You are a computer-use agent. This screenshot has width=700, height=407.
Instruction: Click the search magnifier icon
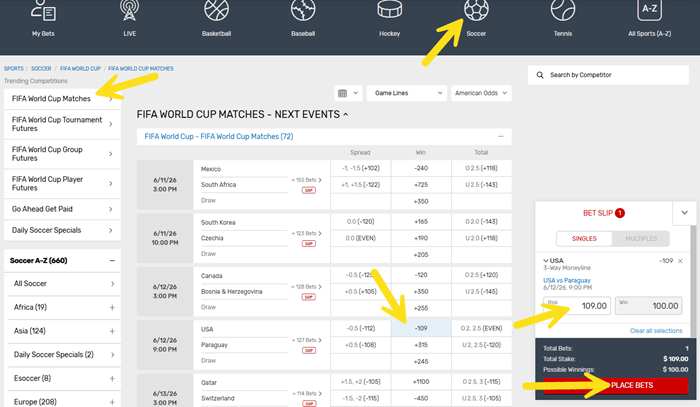click(540, 75)
